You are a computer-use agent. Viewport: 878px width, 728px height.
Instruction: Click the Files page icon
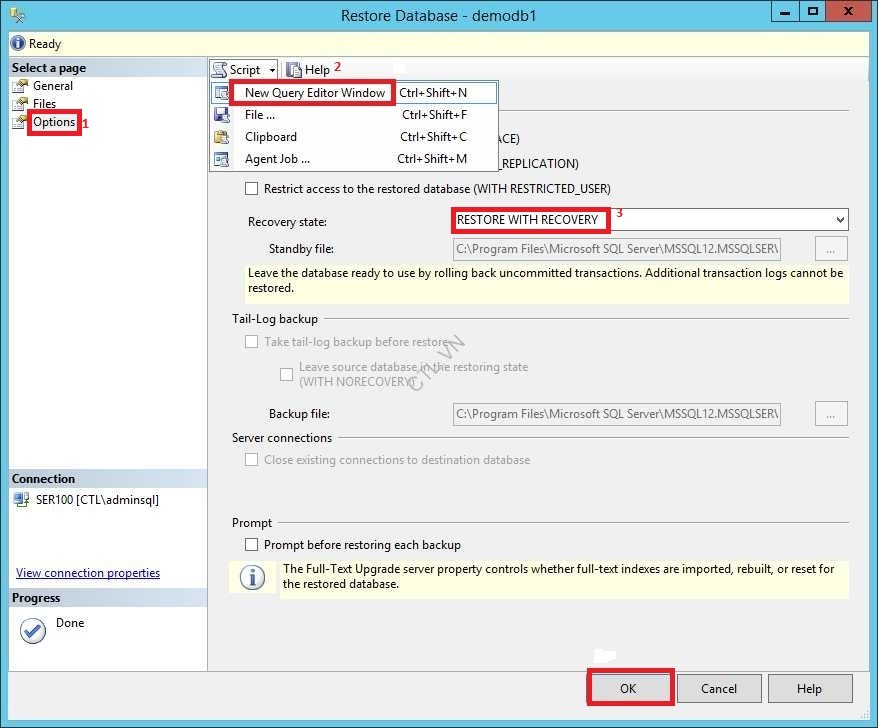(x=20, y=104)
